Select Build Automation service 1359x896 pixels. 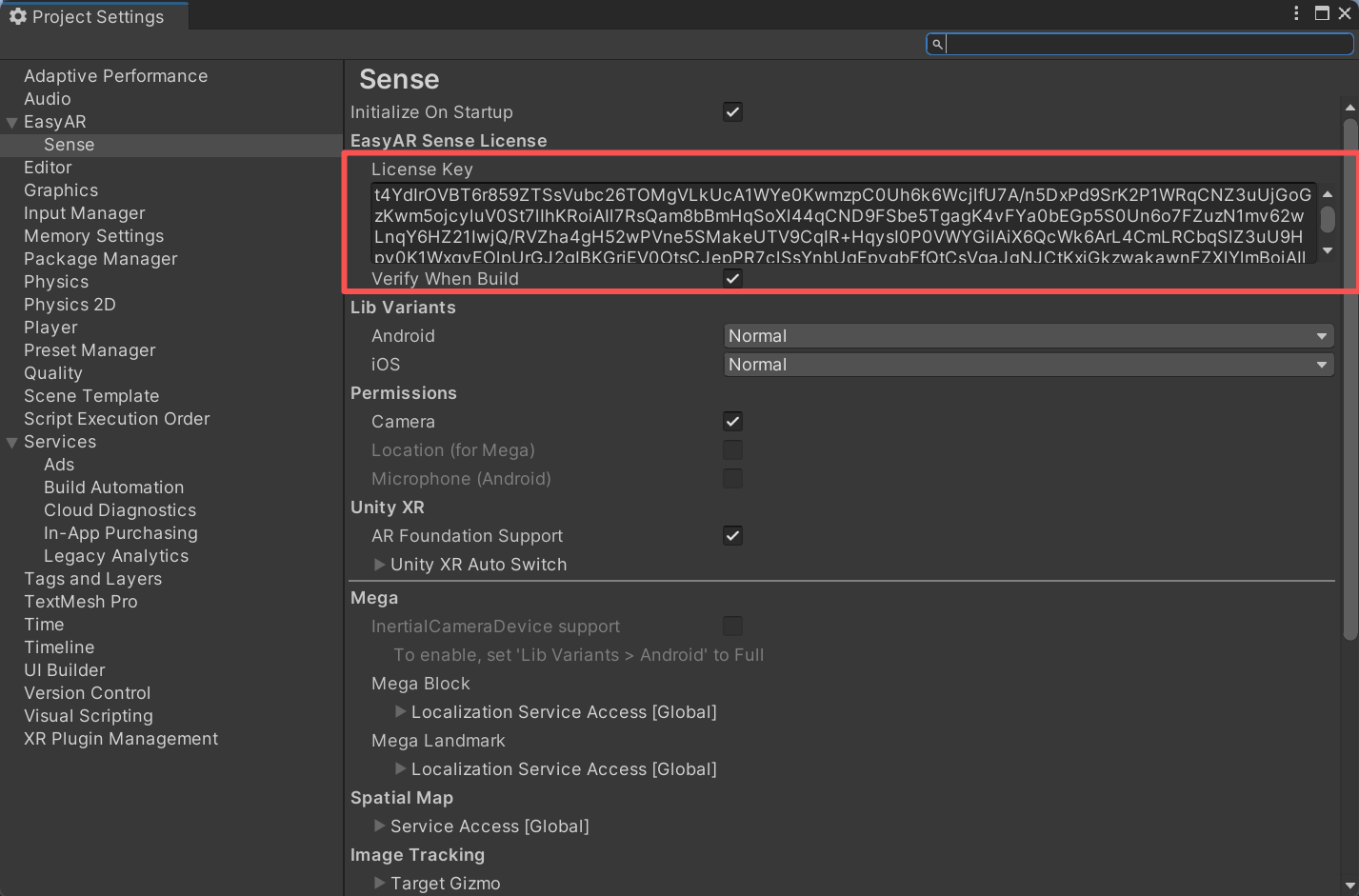[113, 488]
